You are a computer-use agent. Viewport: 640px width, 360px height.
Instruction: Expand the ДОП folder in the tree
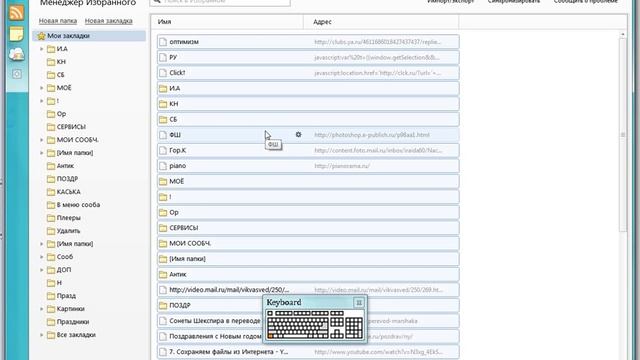[42, 270]
